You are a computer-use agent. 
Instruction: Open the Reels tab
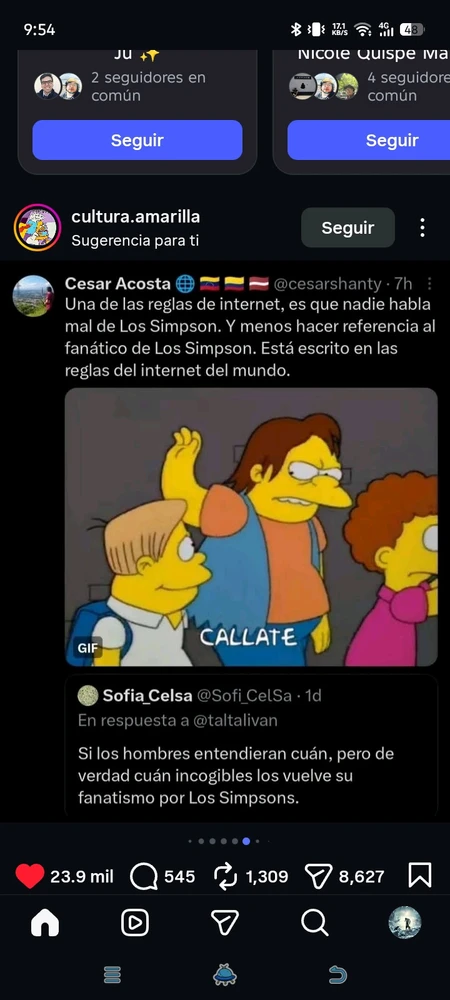(135, 922)
